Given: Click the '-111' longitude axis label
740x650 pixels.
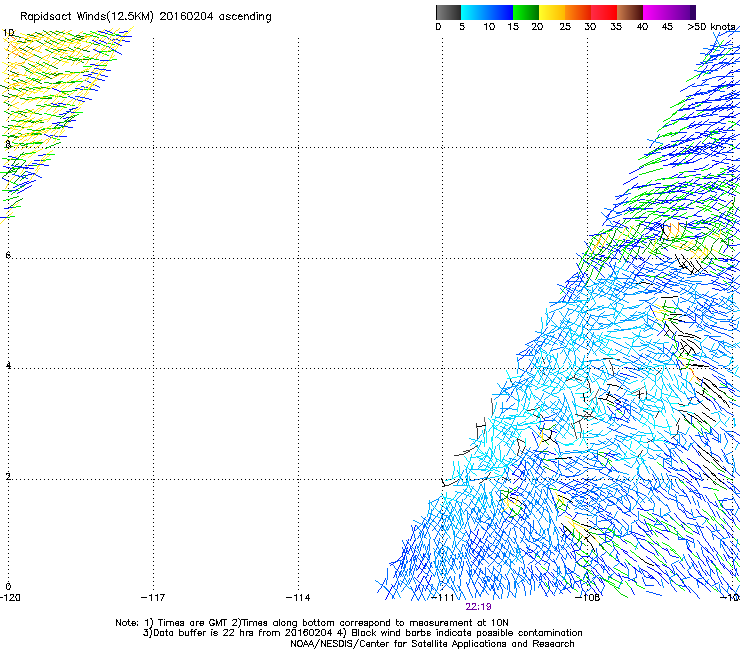Looking at the screenshot, I should pyautogui.click(x=443, y=598).
